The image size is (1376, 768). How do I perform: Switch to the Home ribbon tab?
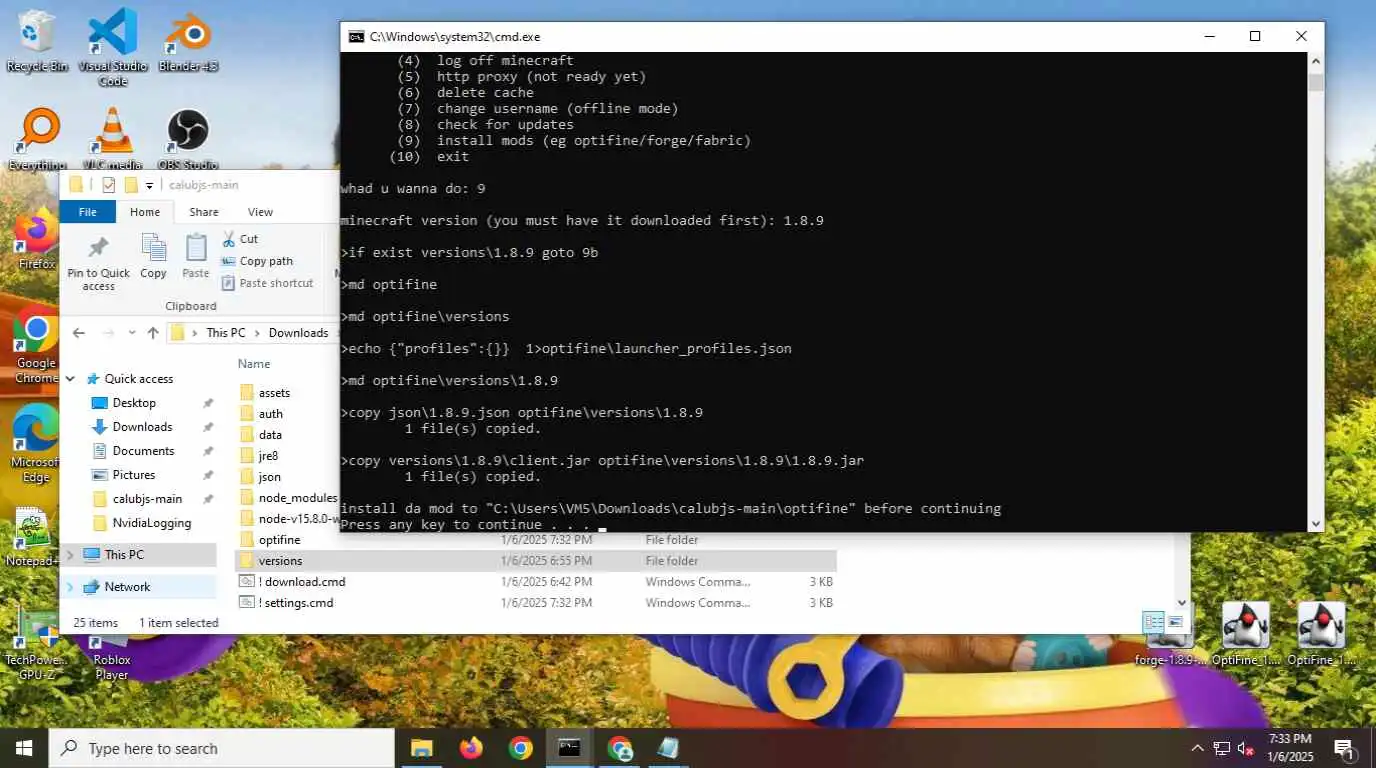click(x=145, y=212)
